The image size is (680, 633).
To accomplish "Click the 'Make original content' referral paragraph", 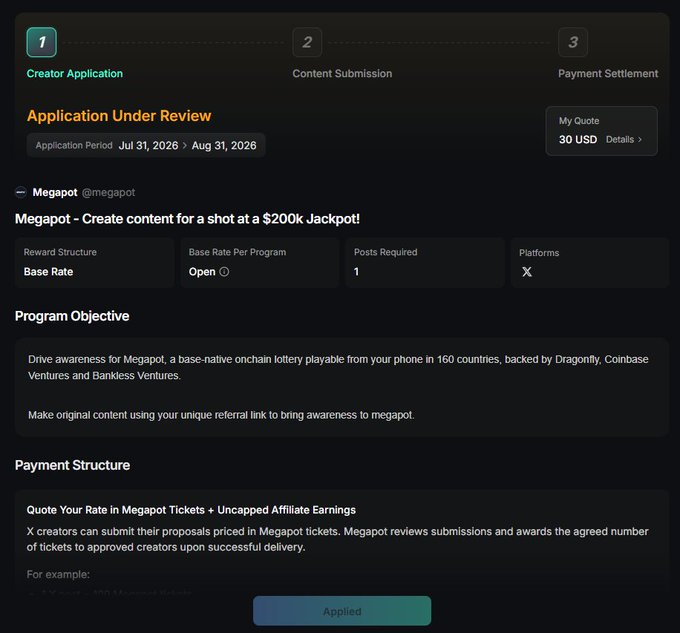I will (x=221, y=415).
